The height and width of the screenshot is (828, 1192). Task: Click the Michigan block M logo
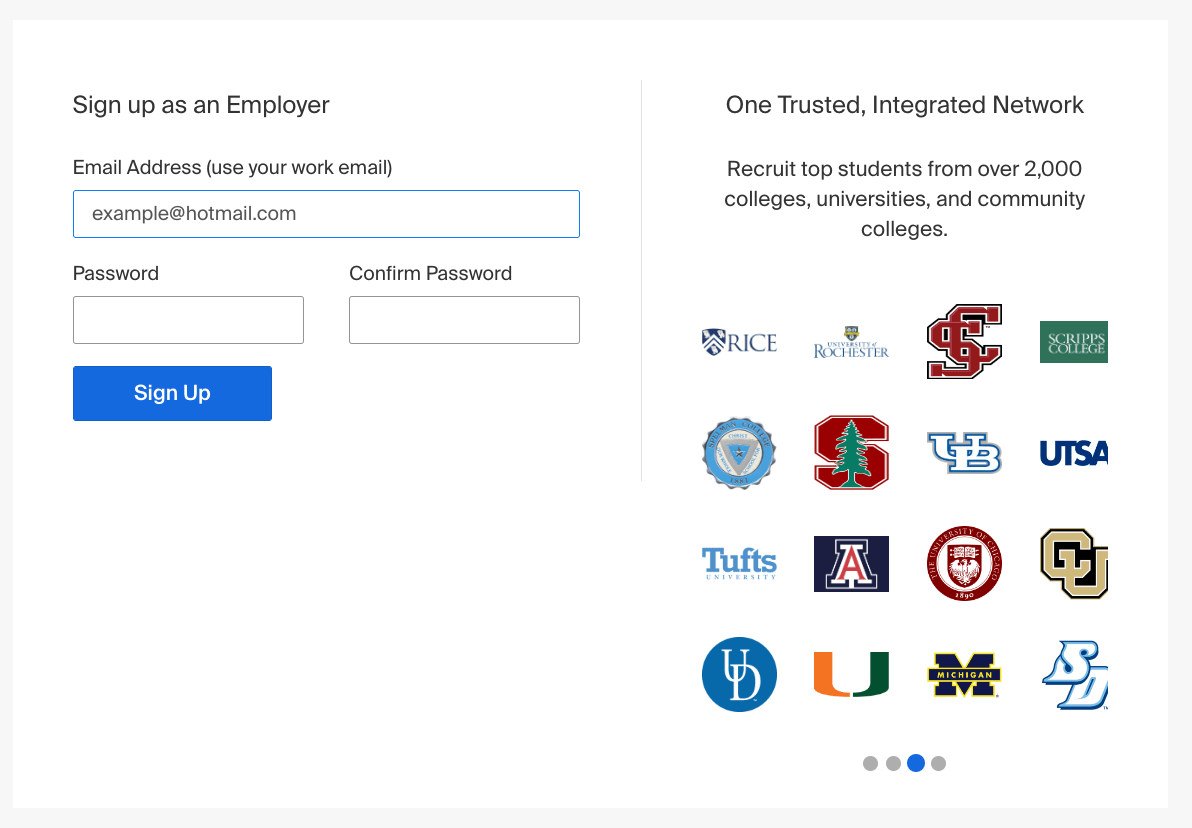click(x=963, y=674)
